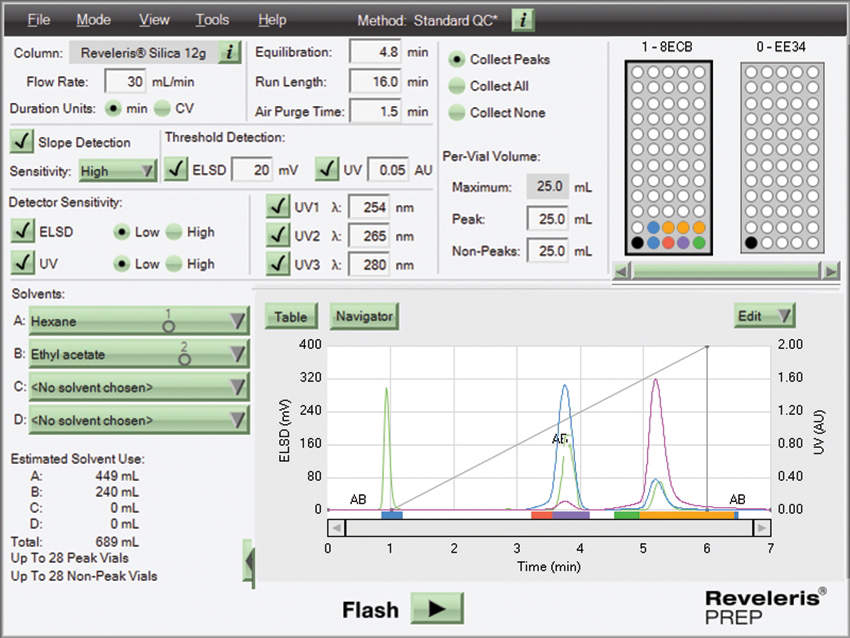
Task: Open the Tools menu
Action: (x=212, y=20)
